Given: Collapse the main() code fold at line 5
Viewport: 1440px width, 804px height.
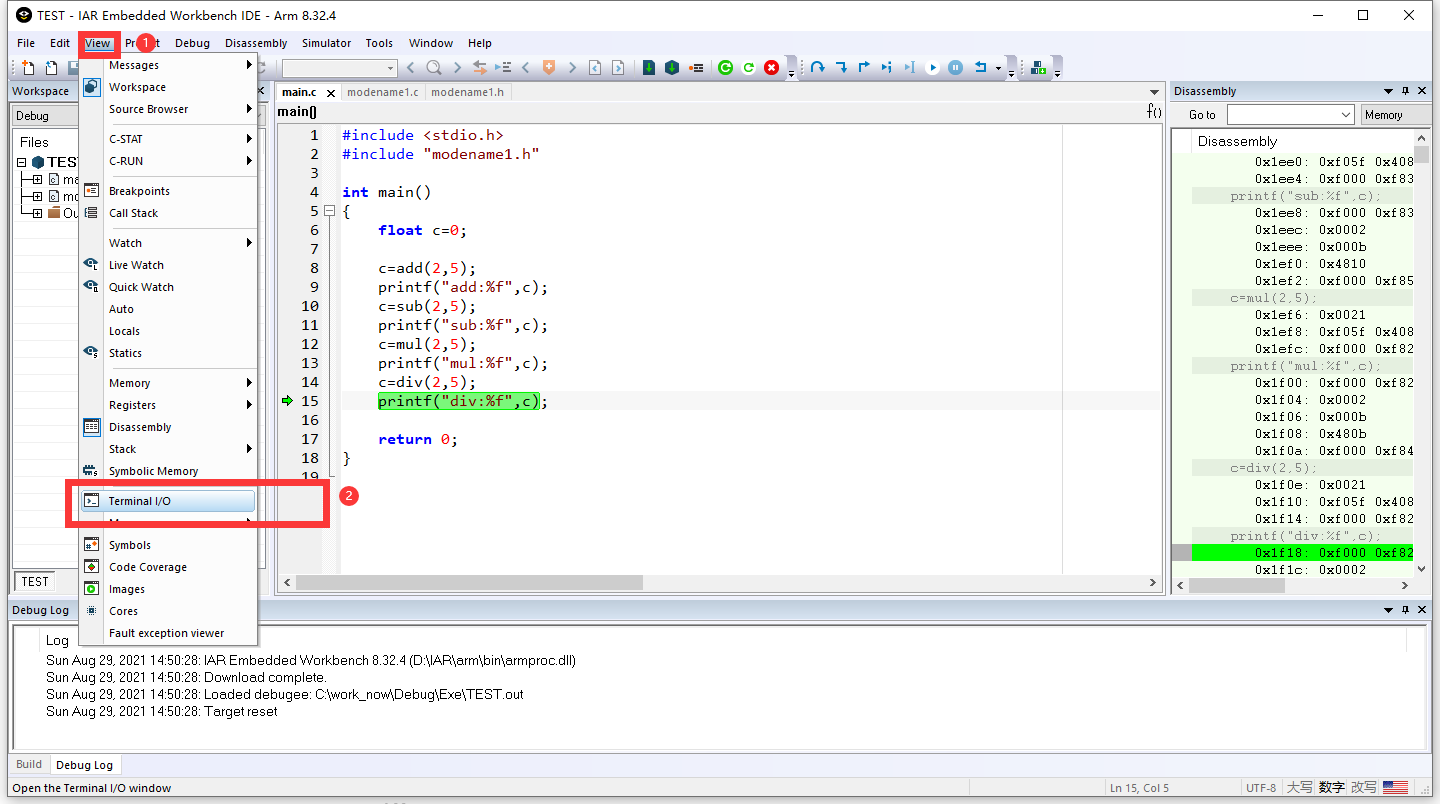Looking at the screenshot, I should pos(328,211).
